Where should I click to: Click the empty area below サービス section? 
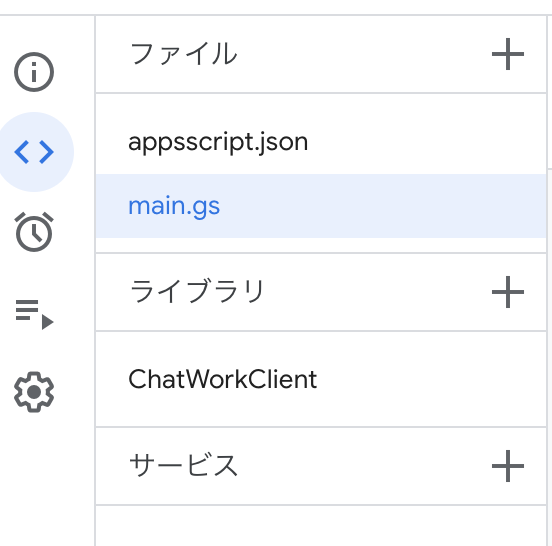pyautogui.click(x=321, y=526)
